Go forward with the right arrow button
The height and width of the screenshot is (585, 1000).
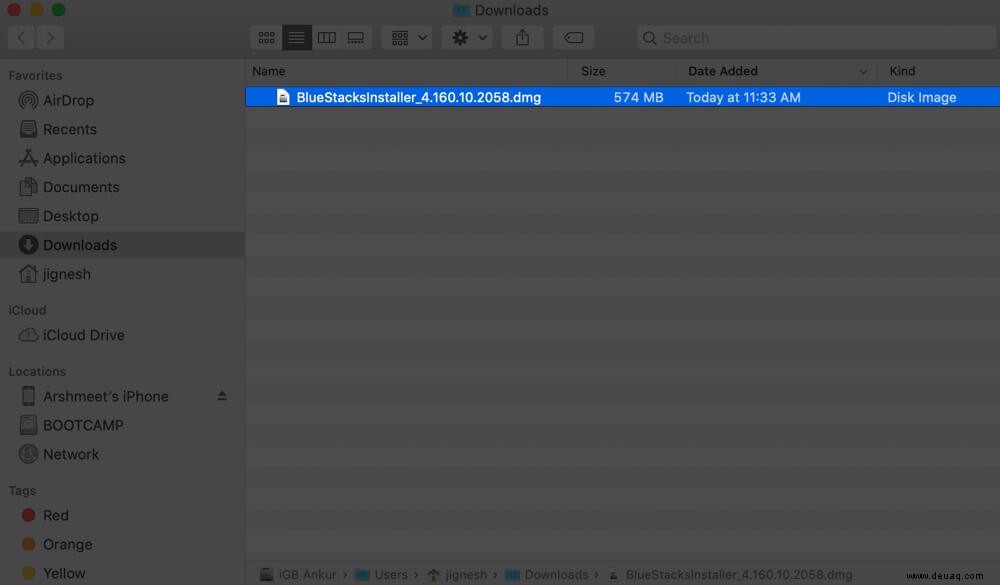(x=50, y=38)
